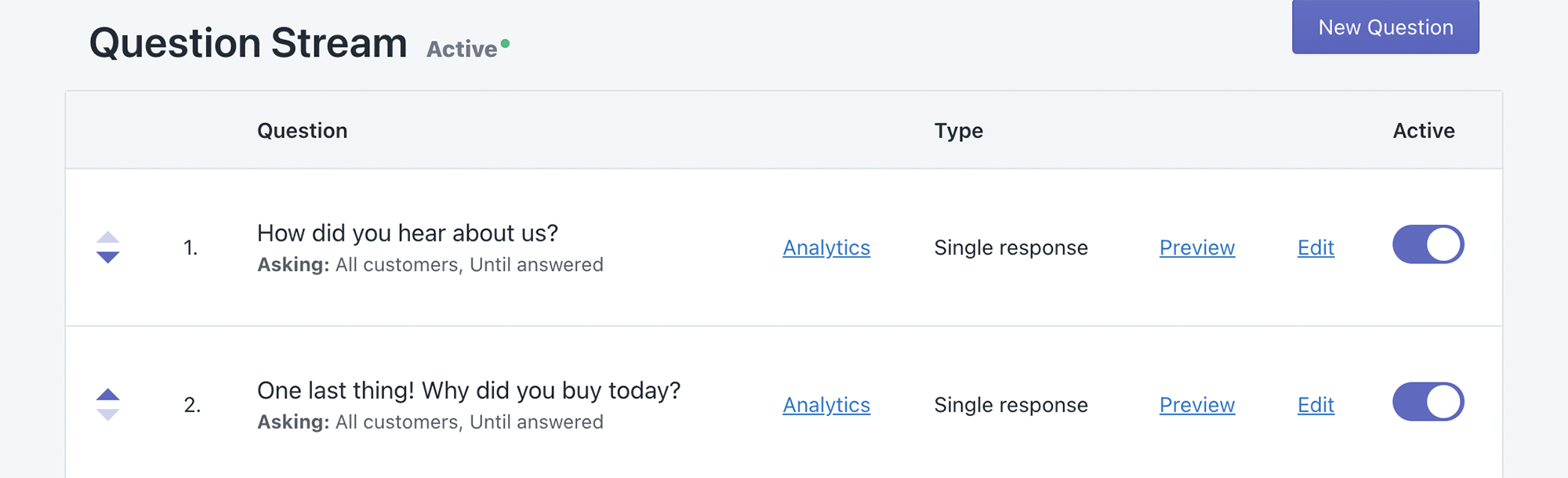Image resolution: width=1568 pixels, height=478 pixels.
Task: Disable the 'How did you hear about us?' toggle
Action: [x=1428, y=244]
